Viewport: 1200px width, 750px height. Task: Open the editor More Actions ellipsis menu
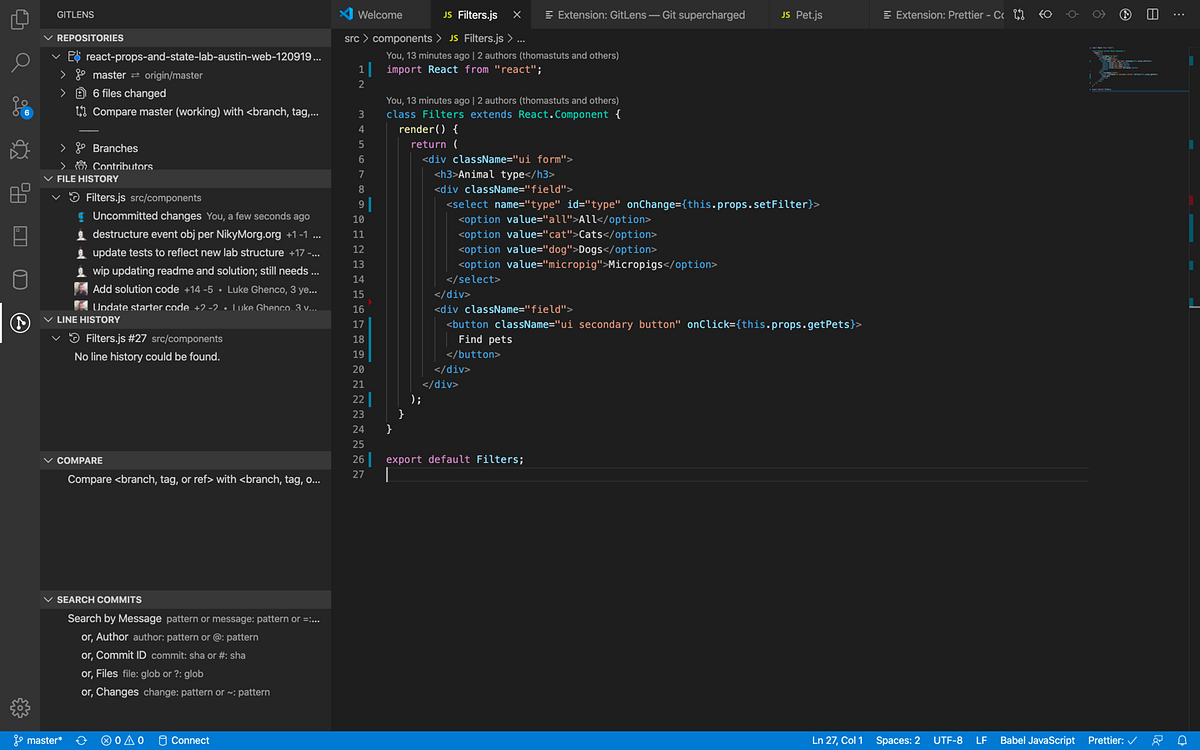click(1178, 14)
